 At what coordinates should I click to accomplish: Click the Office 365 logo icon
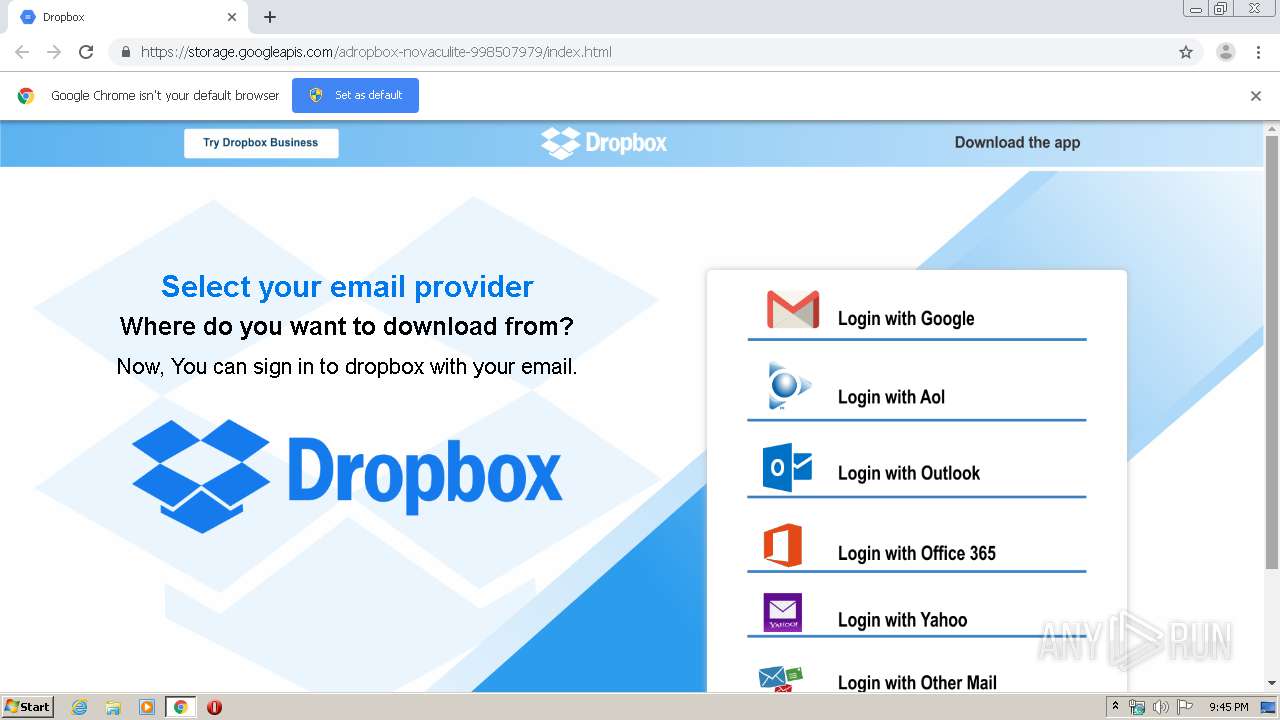pos(783,545)
